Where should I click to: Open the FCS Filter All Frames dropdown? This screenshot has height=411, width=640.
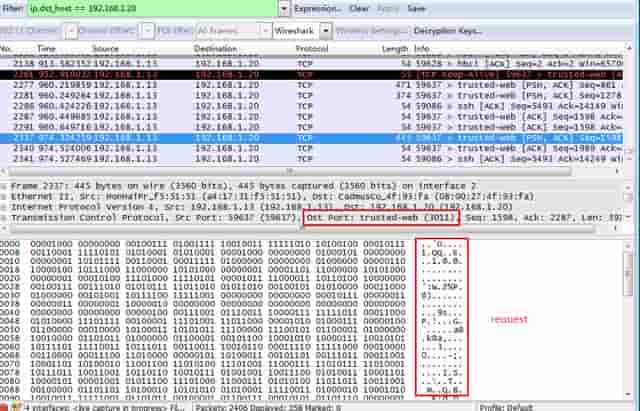pos(234,31)
